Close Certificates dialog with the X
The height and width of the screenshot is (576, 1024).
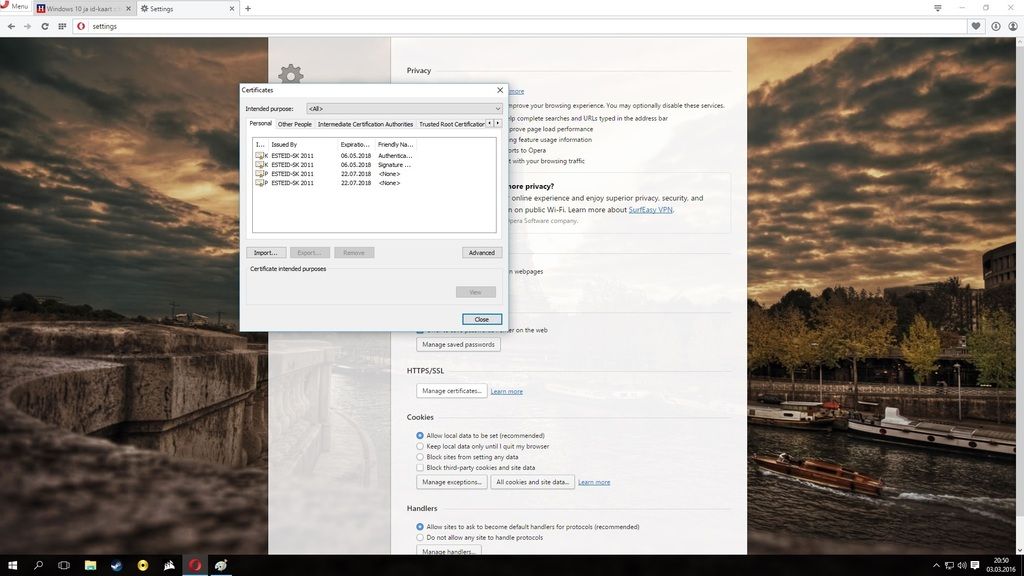500,90
